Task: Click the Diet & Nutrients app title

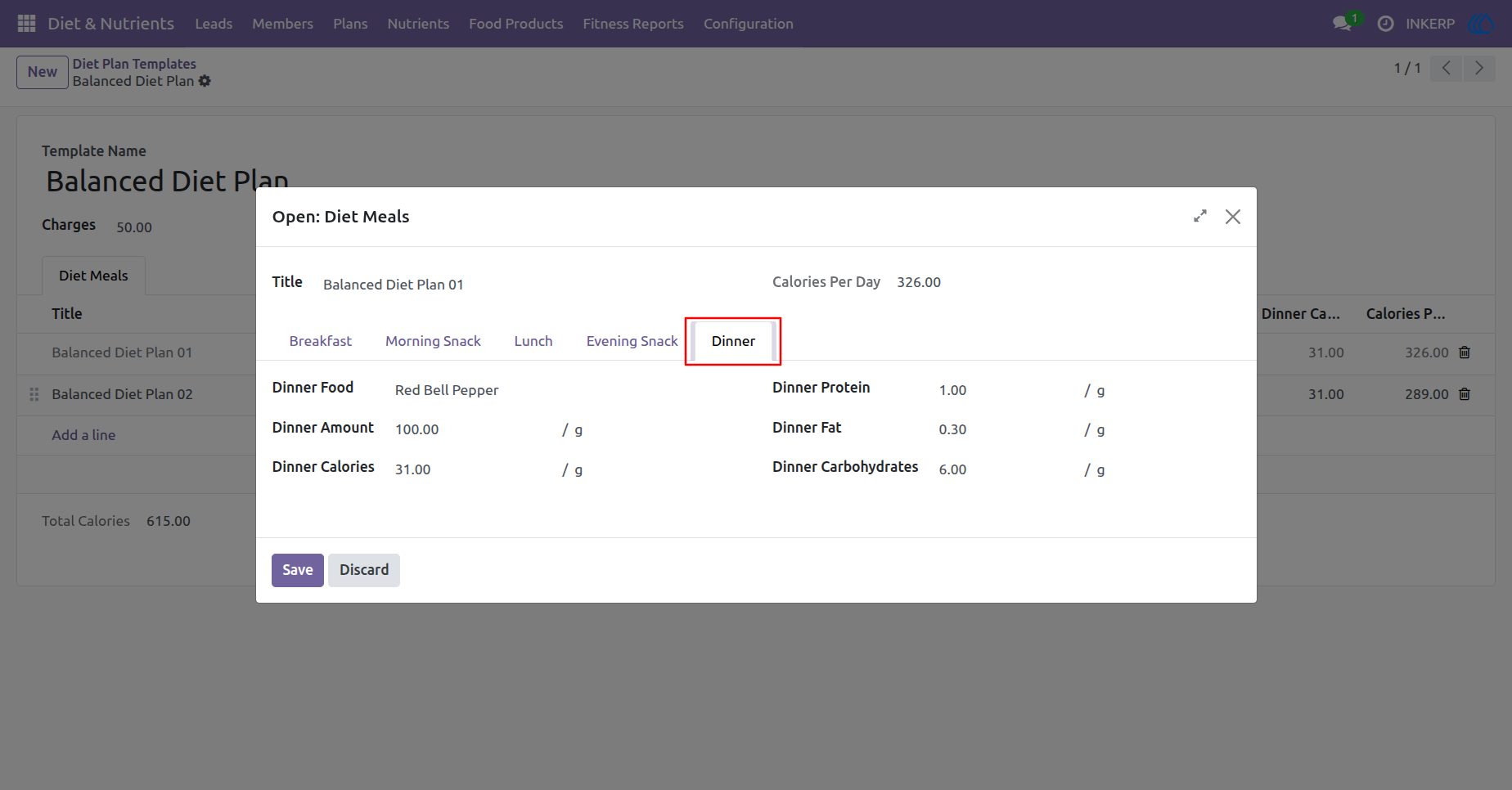Action: pos(110,24)
